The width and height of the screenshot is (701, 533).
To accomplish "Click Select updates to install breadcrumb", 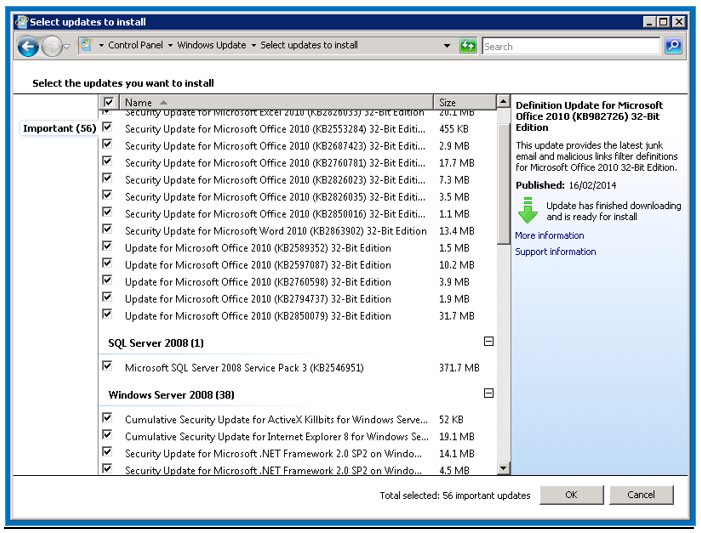I will (309, 45).
